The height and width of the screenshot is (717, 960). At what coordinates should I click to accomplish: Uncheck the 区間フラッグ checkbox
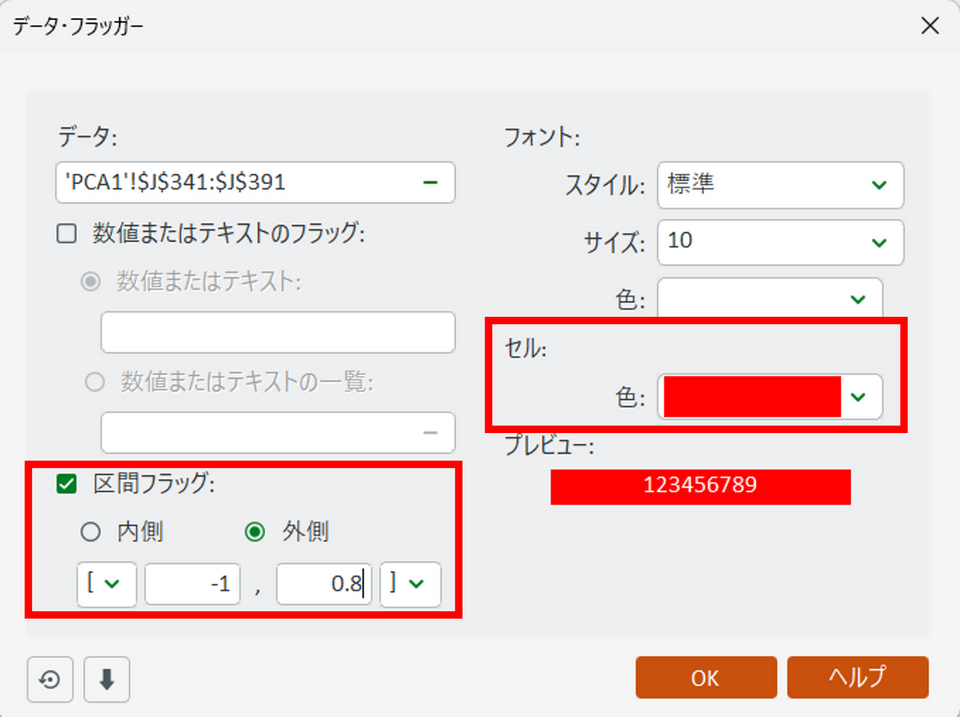(67, 484)
